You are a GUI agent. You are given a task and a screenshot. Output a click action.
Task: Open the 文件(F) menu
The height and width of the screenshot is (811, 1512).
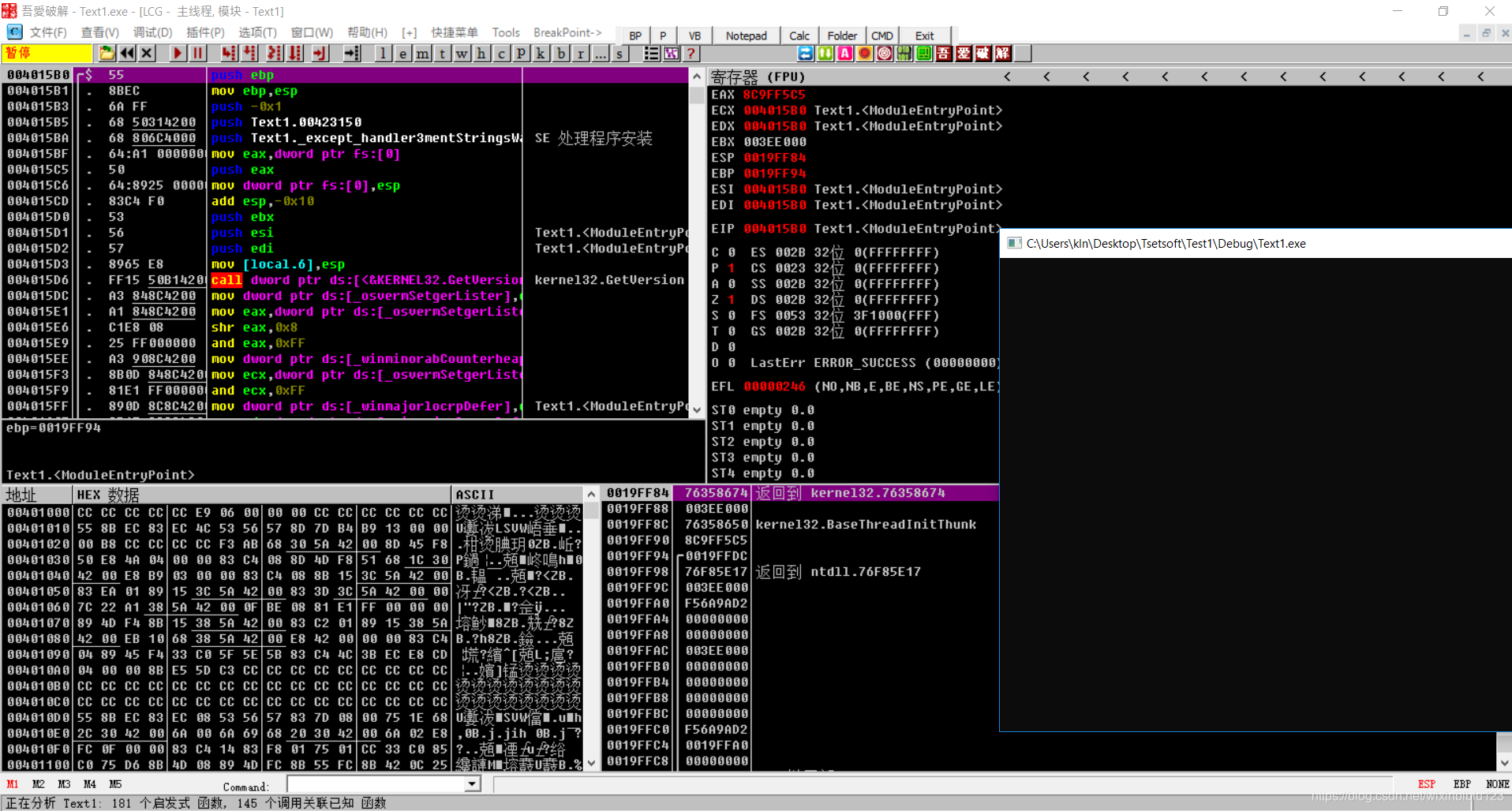click(x=48, y=32)
